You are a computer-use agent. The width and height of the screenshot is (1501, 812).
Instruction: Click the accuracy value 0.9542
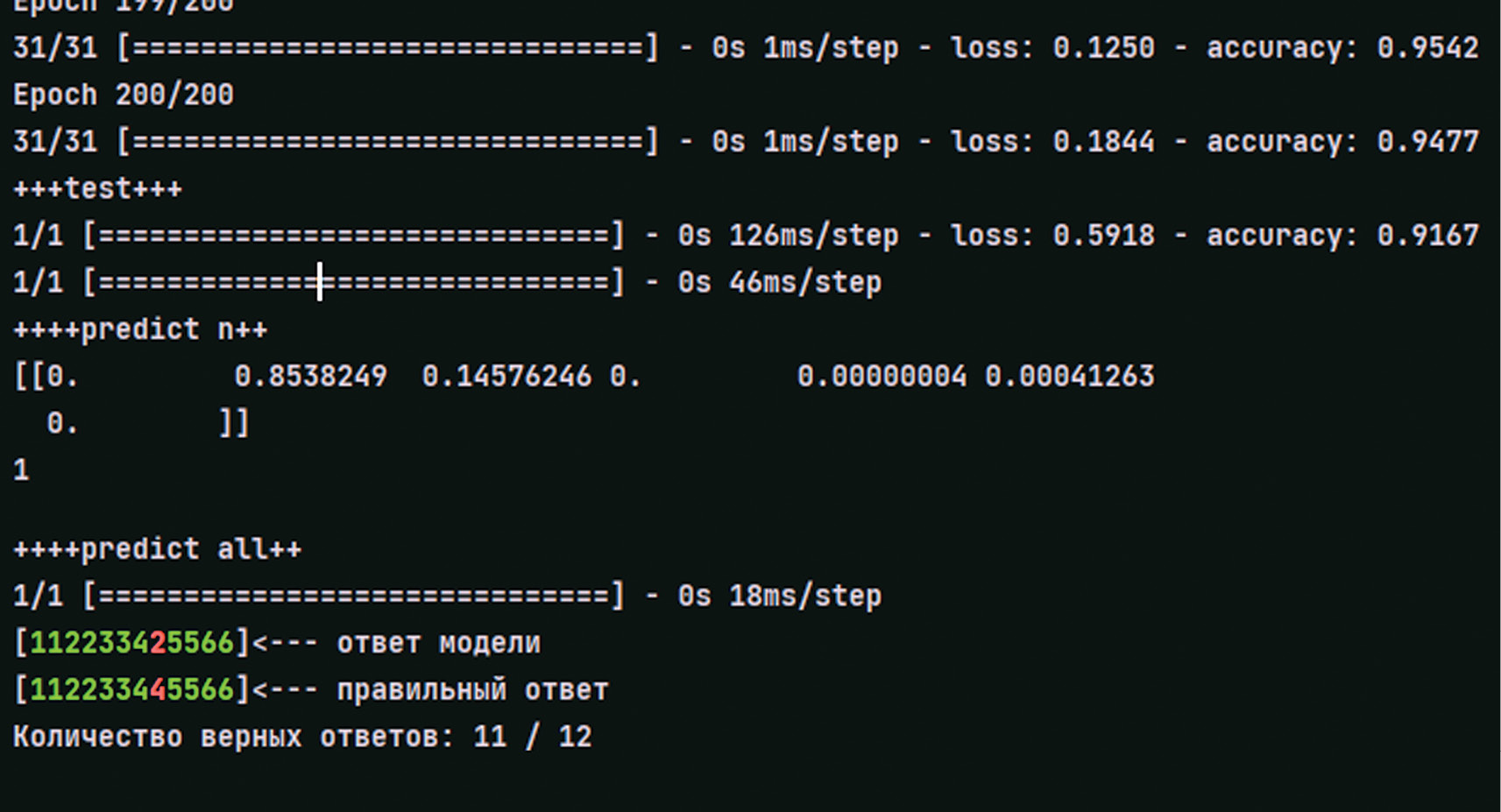click(1427, 47)
